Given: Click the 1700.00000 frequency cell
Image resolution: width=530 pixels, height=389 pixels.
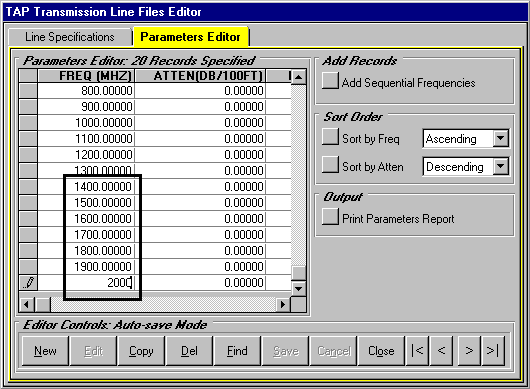Looking at the screenshot, I should coord(86,235).
